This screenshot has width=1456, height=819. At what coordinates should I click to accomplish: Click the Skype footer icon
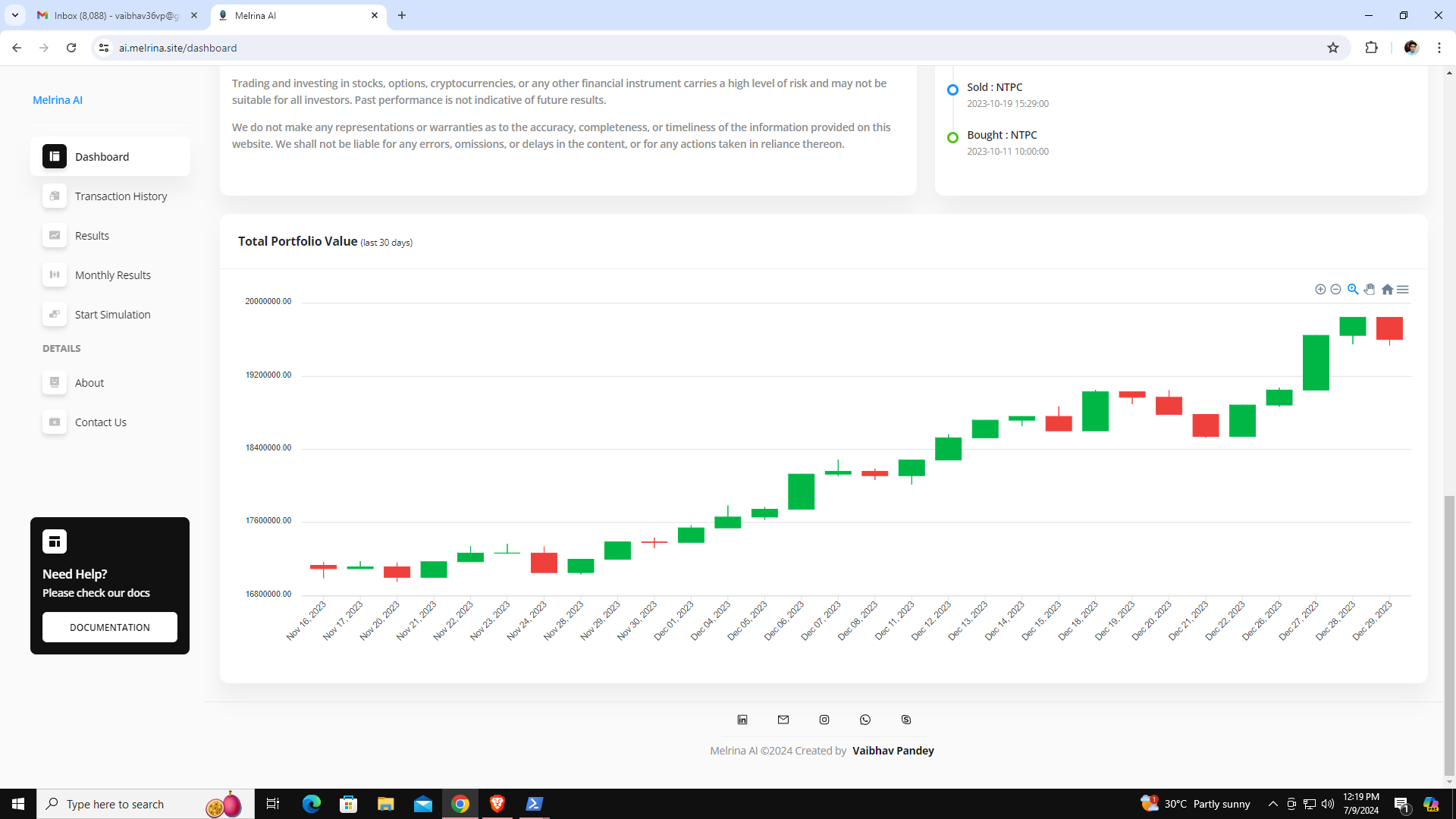(x=906, y=720)
